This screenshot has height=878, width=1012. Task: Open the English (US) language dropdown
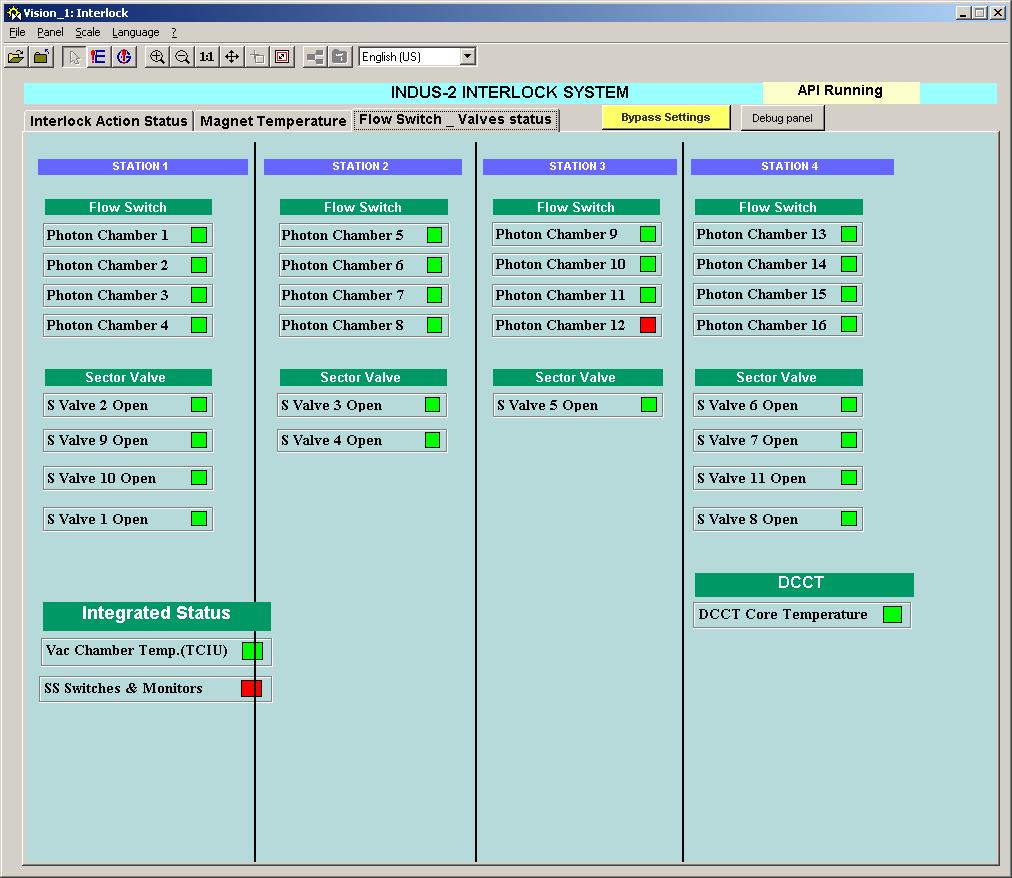click(x=468, y=57)
